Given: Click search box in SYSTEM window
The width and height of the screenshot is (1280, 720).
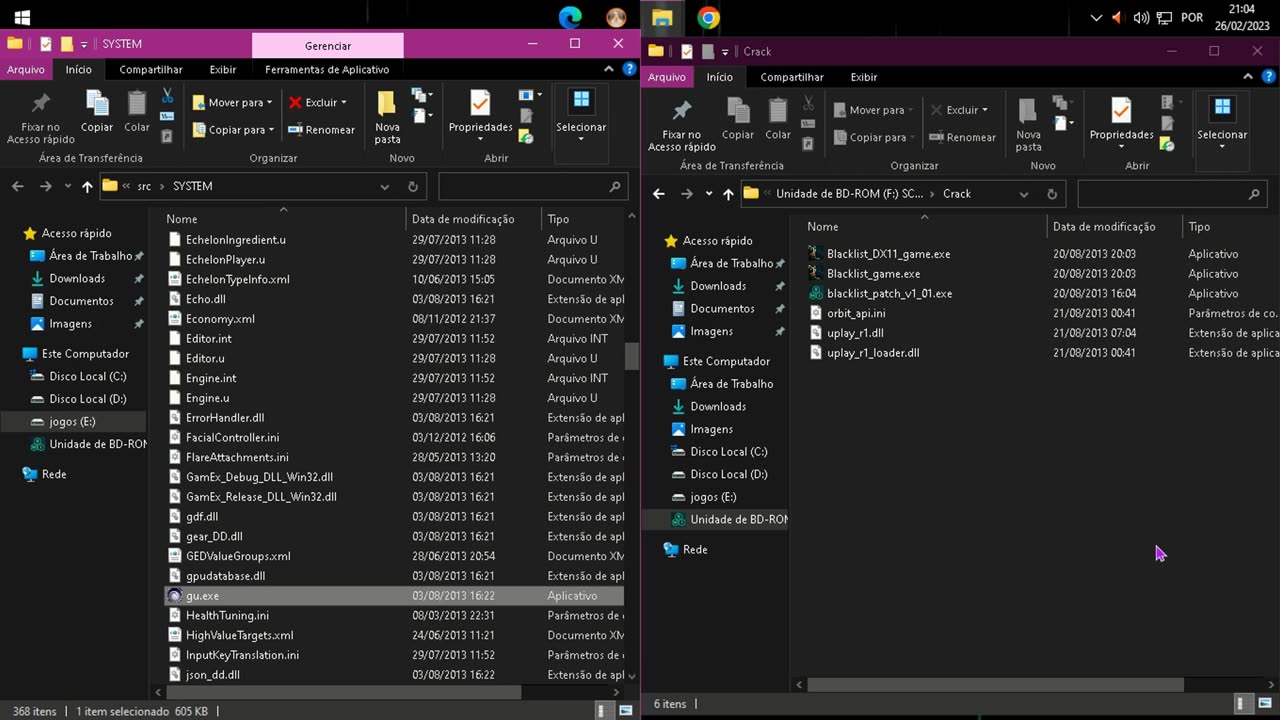Looking at the screenshot, I should pos(532,186).
